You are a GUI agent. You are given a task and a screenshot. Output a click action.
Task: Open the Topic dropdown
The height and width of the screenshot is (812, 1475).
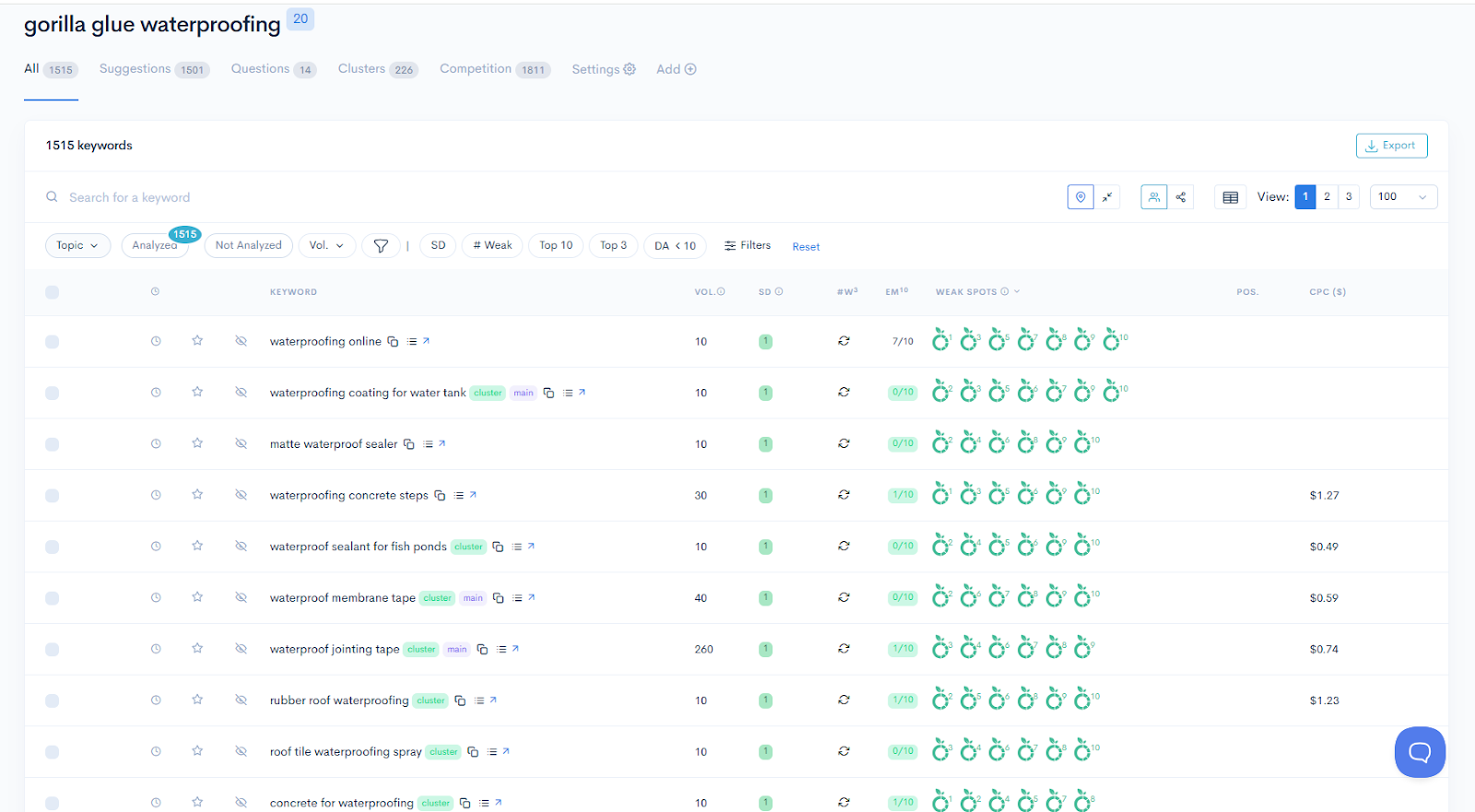[x=77, y=245]
